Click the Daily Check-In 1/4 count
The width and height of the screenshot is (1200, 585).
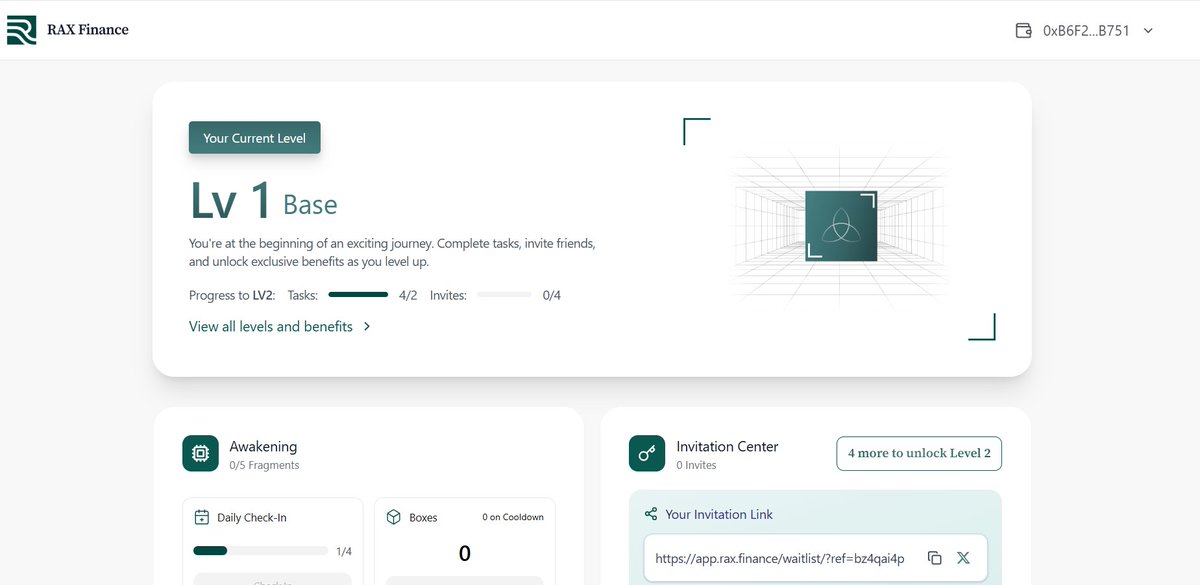pos(344,551)
